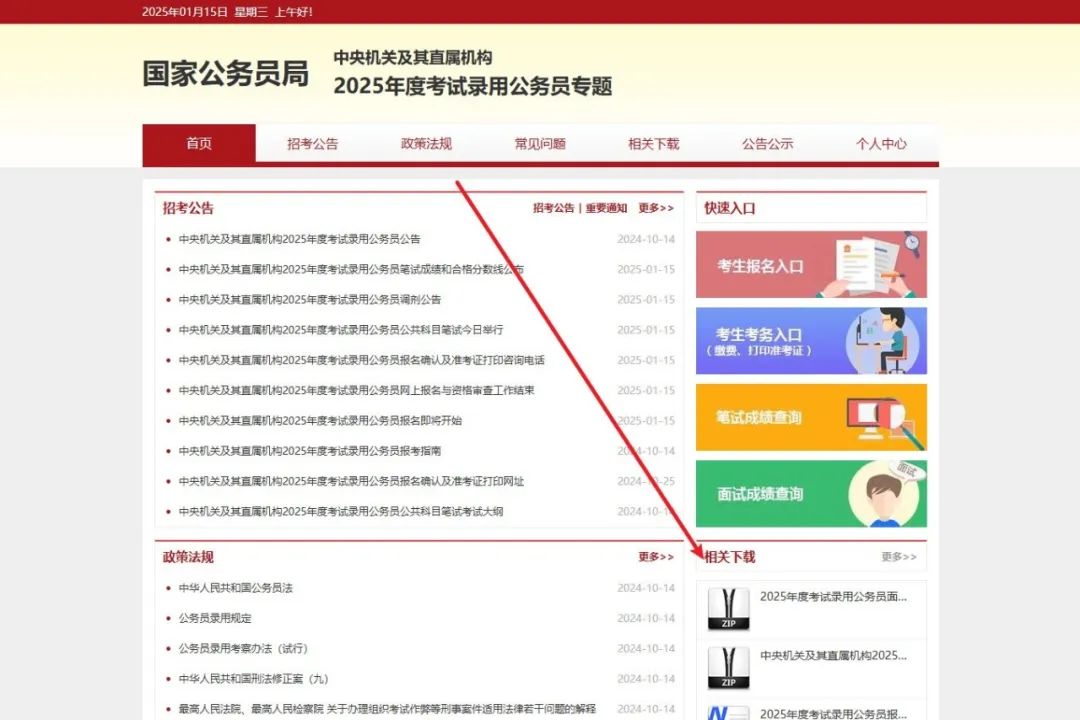The width and height of the screenshot is (1080, 720).
Task: Click the 国家公务员局 site logo title
Action: [225, 74]
